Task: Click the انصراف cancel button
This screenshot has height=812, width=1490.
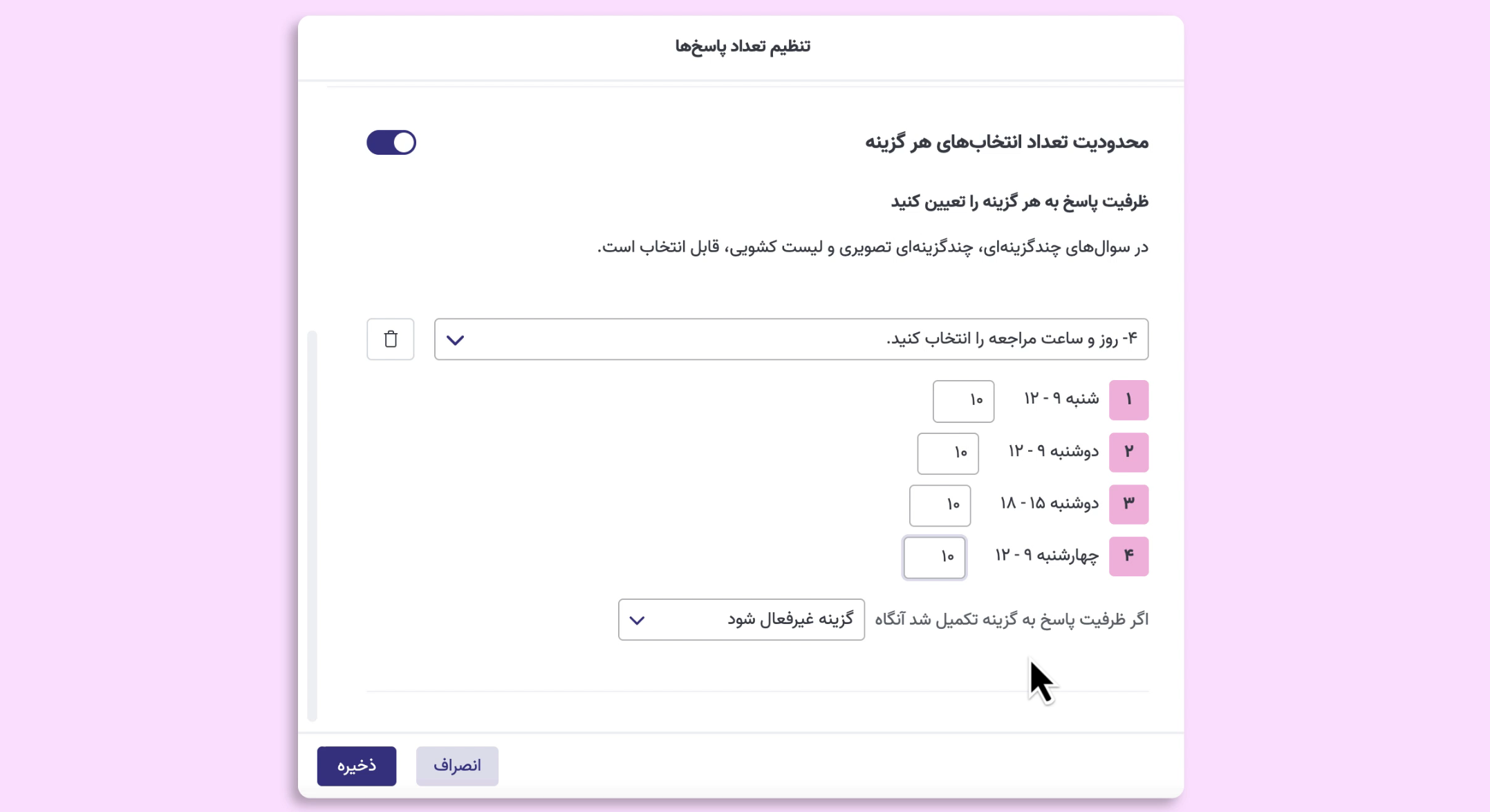Action: [457, 766]
